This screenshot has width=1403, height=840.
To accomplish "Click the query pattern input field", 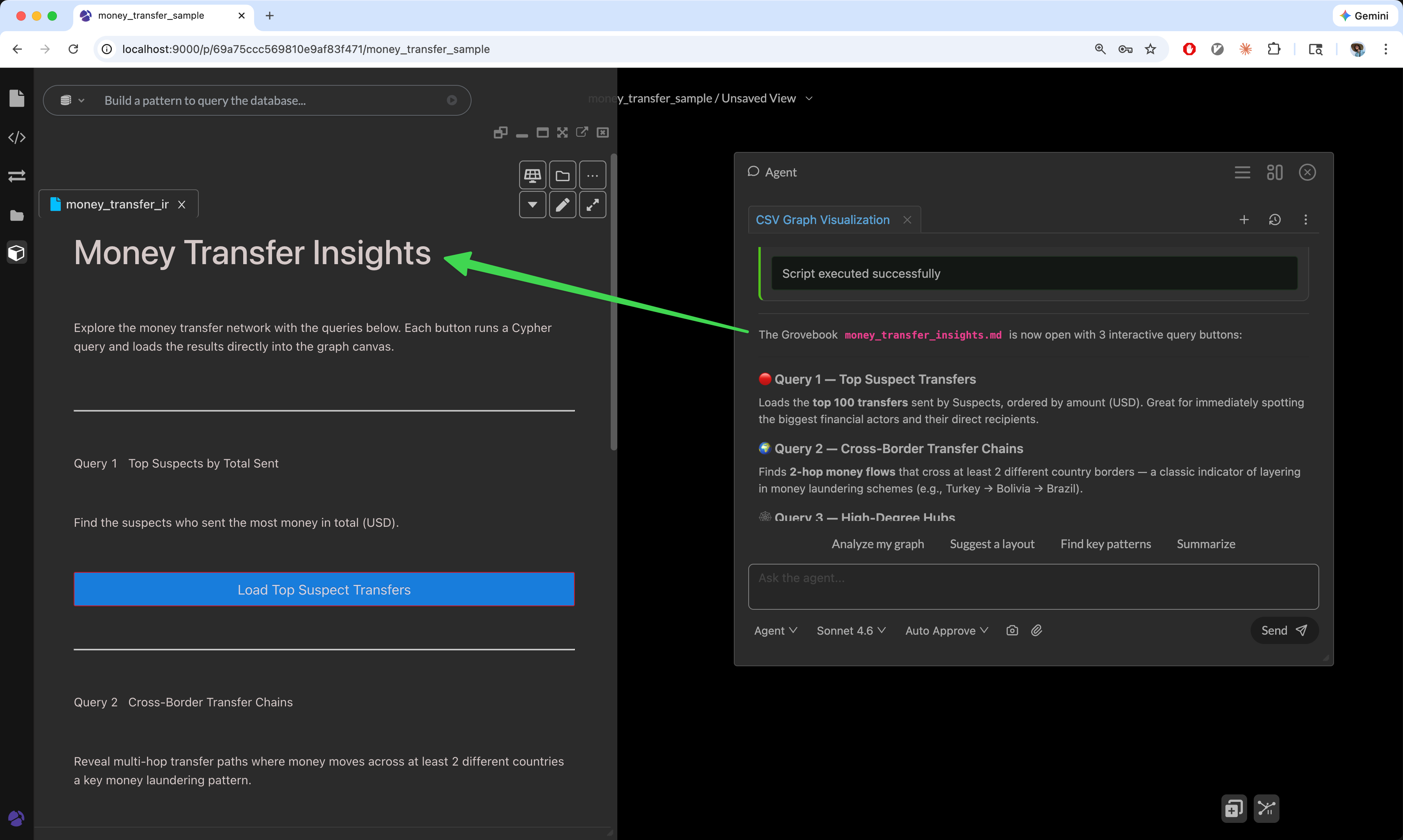I will coord(272,100).
